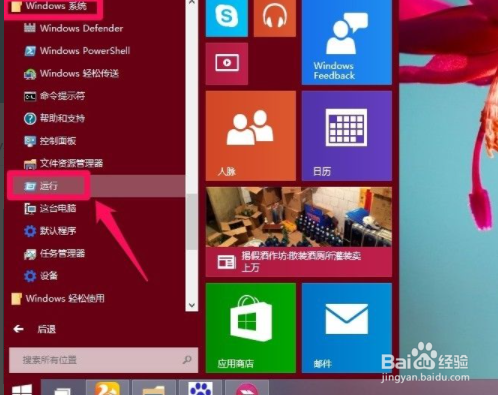The height and width of the screenshot is (395, 498).
Task: Click the help question mark icon
Action: (x=30, y=118)
